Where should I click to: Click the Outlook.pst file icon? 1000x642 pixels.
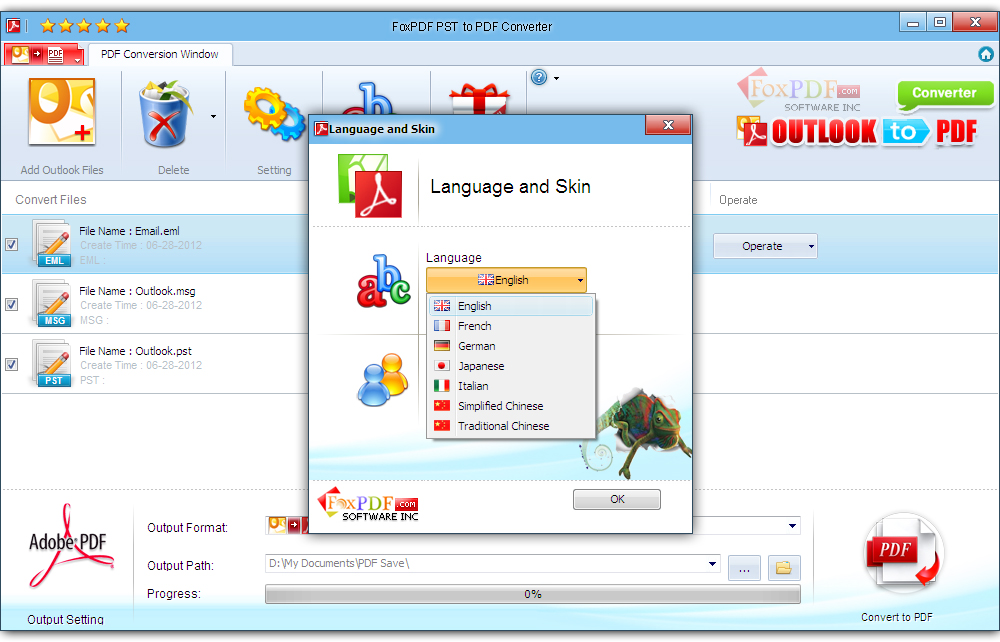click(x=52, y=363)
